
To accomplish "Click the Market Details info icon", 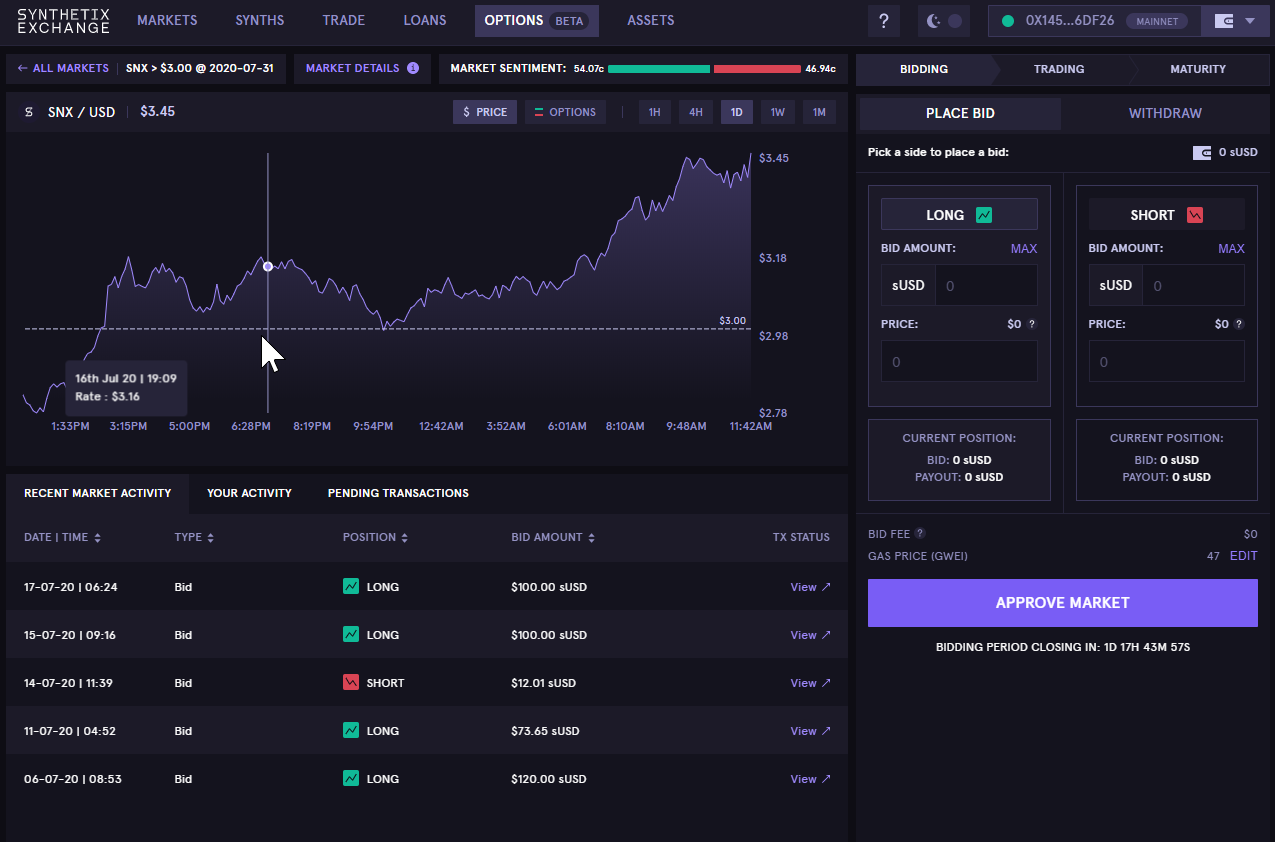I will click(412, 69).
